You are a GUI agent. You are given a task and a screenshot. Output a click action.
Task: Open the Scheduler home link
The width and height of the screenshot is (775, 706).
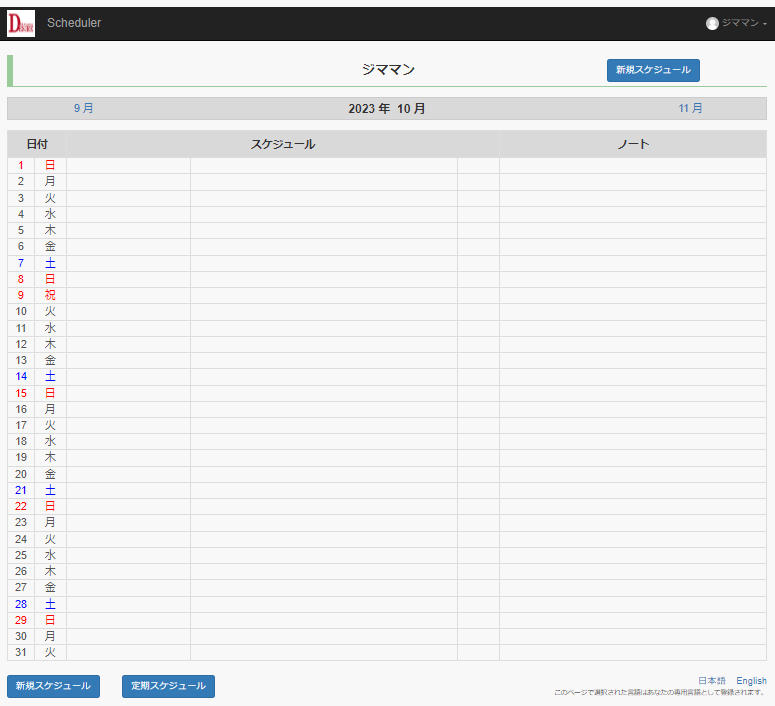pos(74,23)
